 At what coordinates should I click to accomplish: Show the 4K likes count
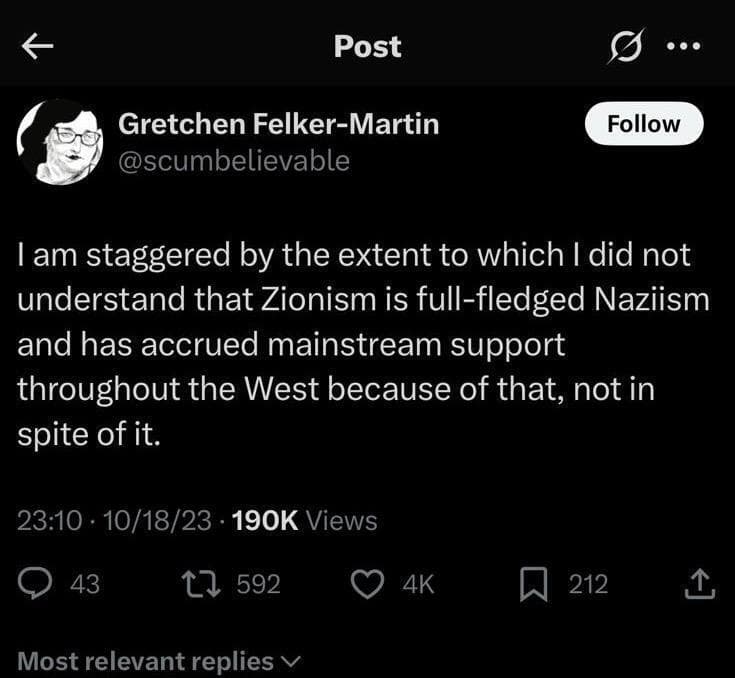[418, 584]
